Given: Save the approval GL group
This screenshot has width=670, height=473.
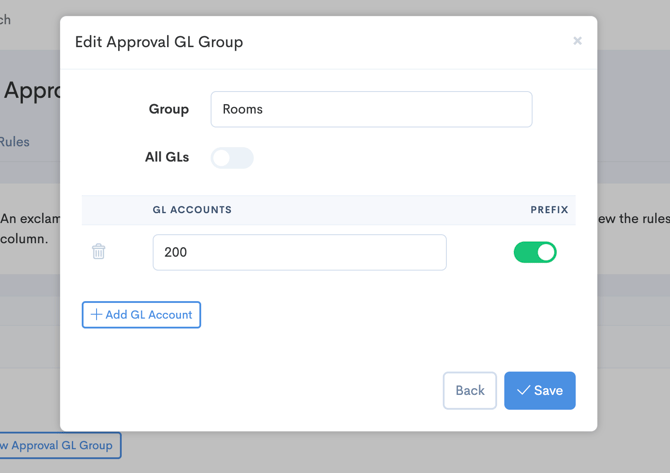Looking at the screenshot, I should pos(540,391).
